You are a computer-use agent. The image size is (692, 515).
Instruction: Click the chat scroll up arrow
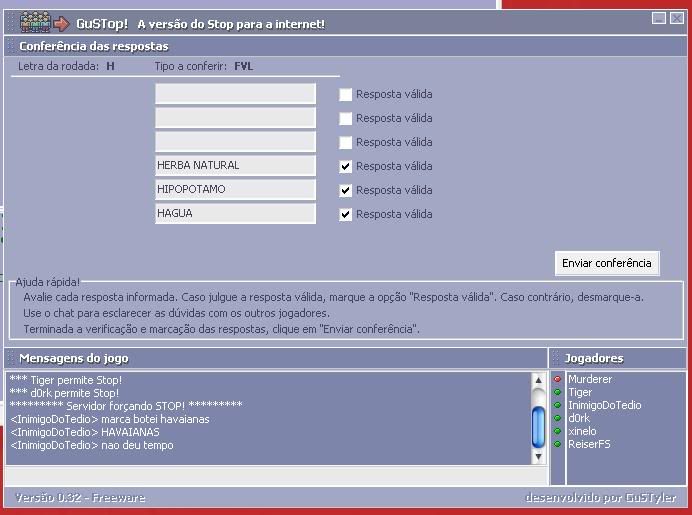538,380
